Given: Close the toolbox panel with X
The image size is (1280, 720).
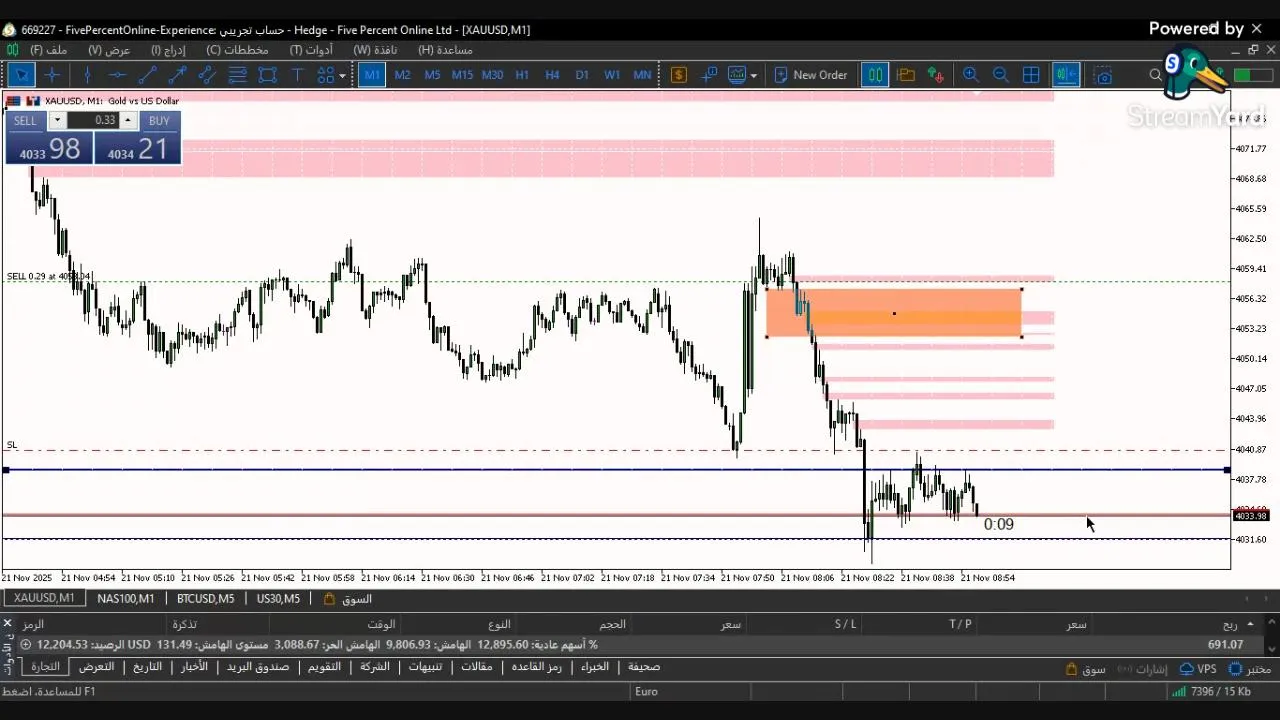Looking at the screenshot, I should pos(7,624).
